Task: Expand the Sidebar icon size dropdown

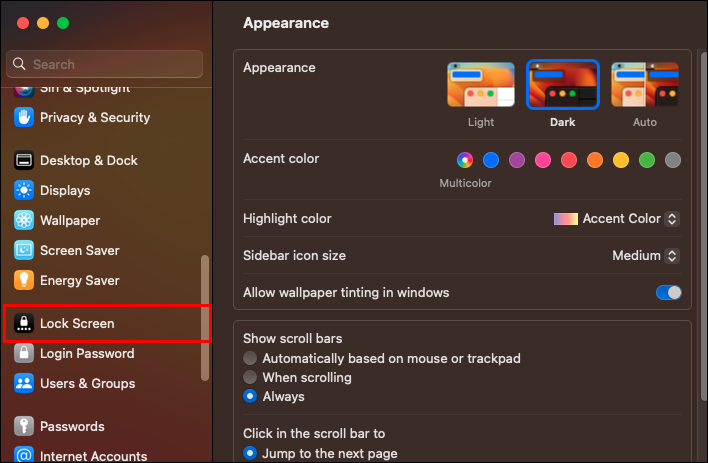Action: tap(646, 256)
